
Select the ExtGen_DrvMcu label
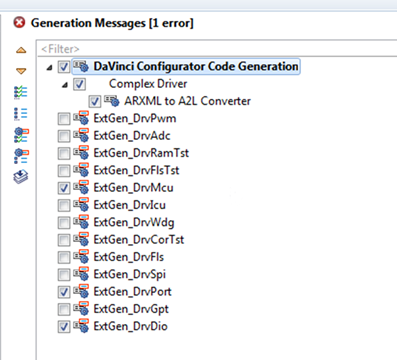(133, 188)
